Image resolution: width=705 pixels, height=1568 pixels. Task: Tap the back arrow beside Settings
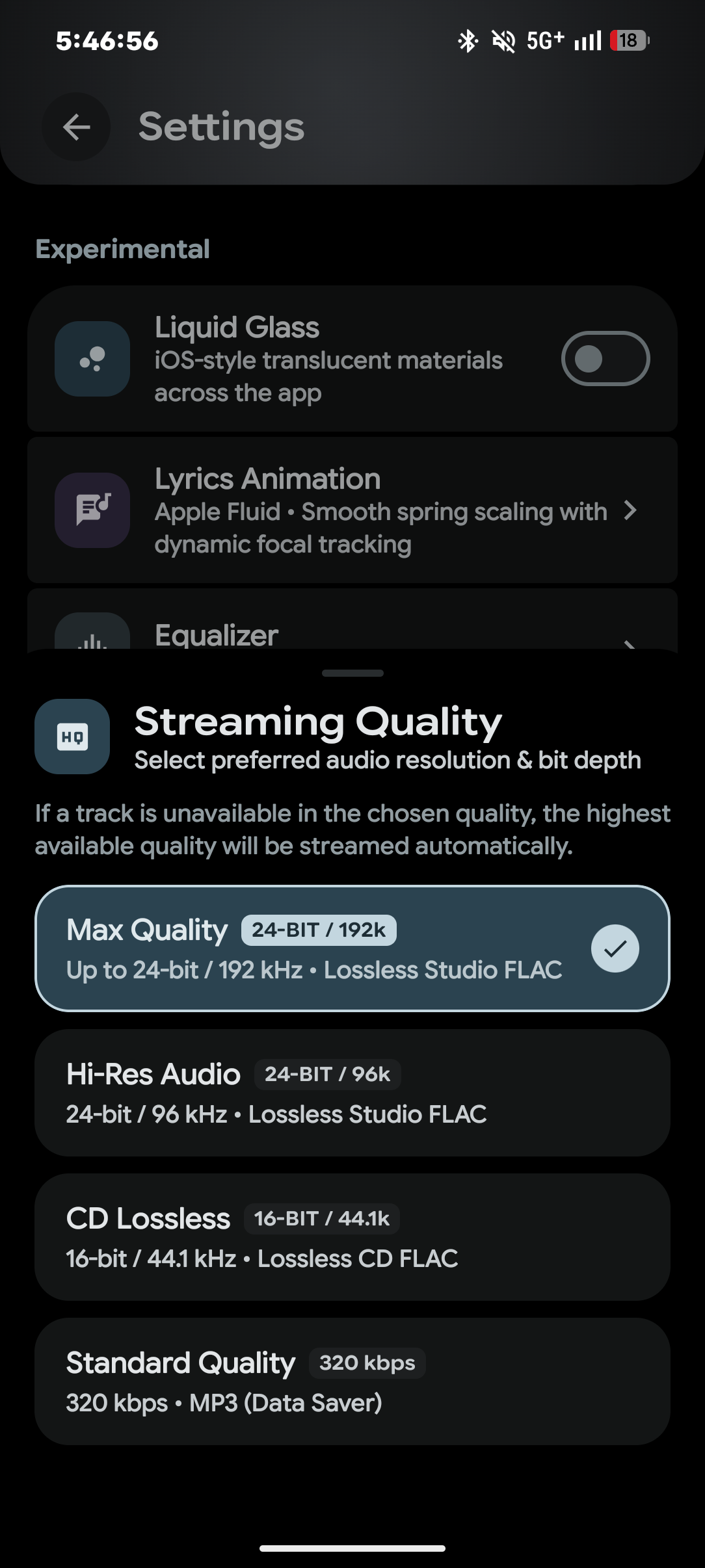[76, 127]
